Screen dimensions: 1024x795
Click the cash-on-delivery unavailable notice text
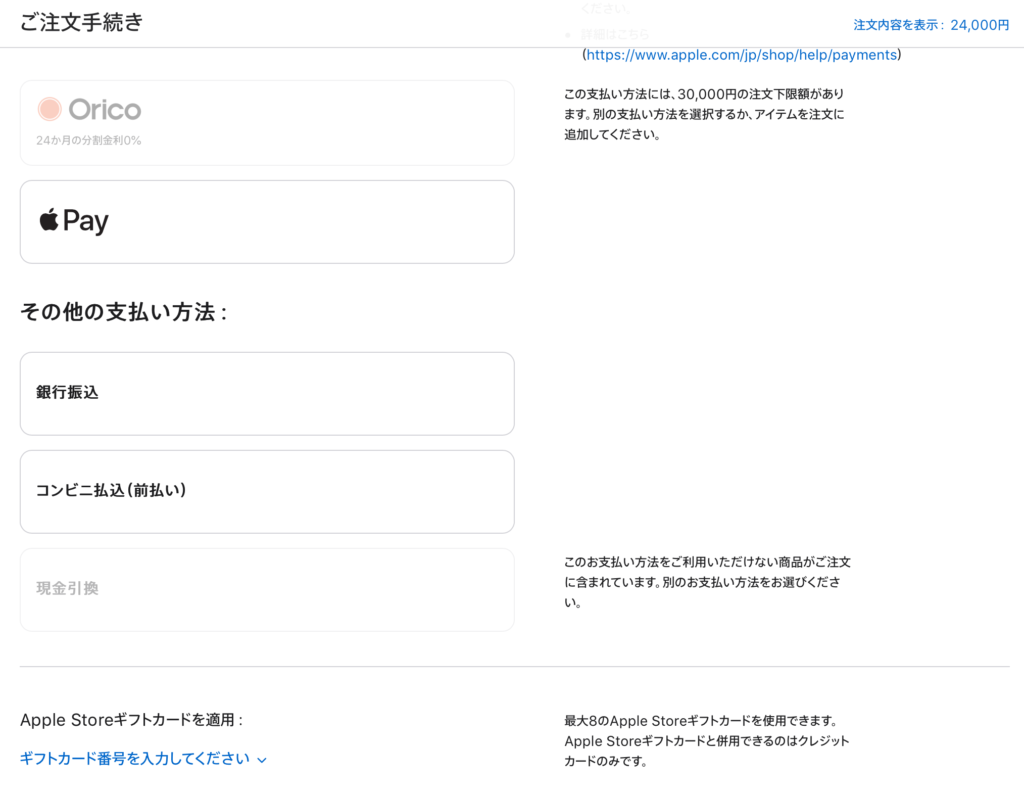[707, 582]
